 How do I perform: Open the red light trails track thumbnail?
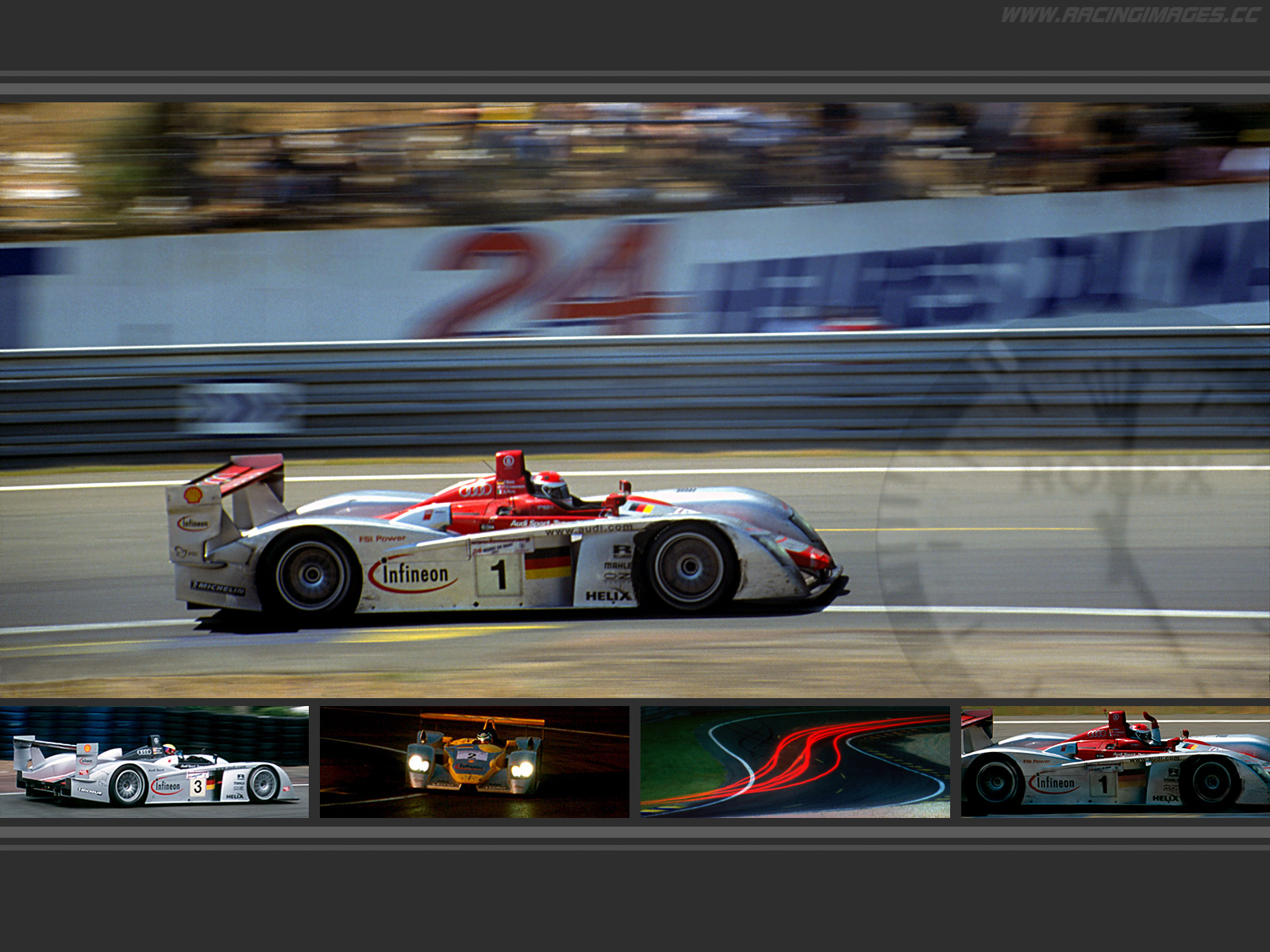coord(795,762)
